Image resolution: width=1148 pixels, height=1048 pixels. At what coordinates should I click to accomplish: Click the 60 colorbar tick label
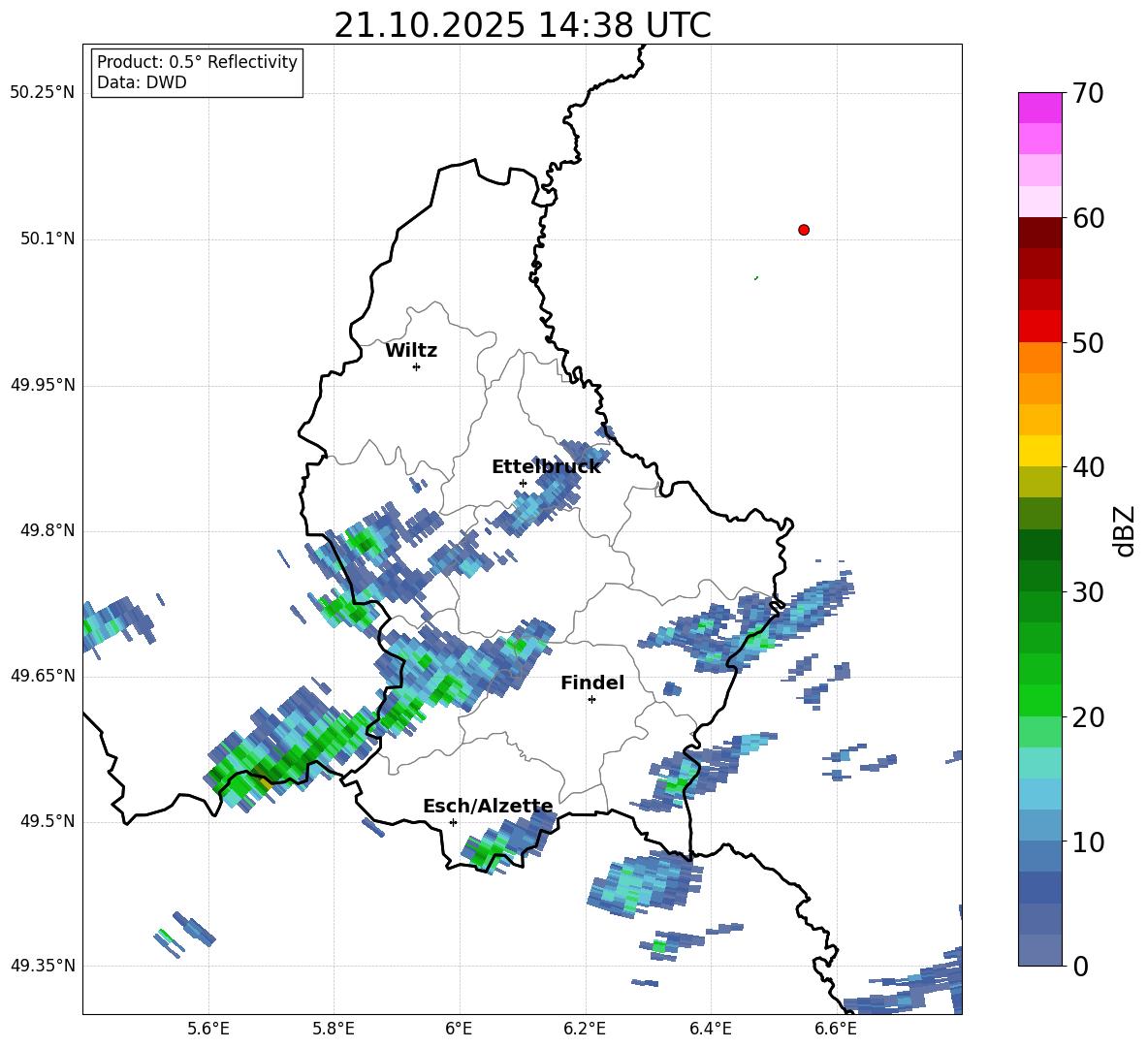click(1088, 218)
